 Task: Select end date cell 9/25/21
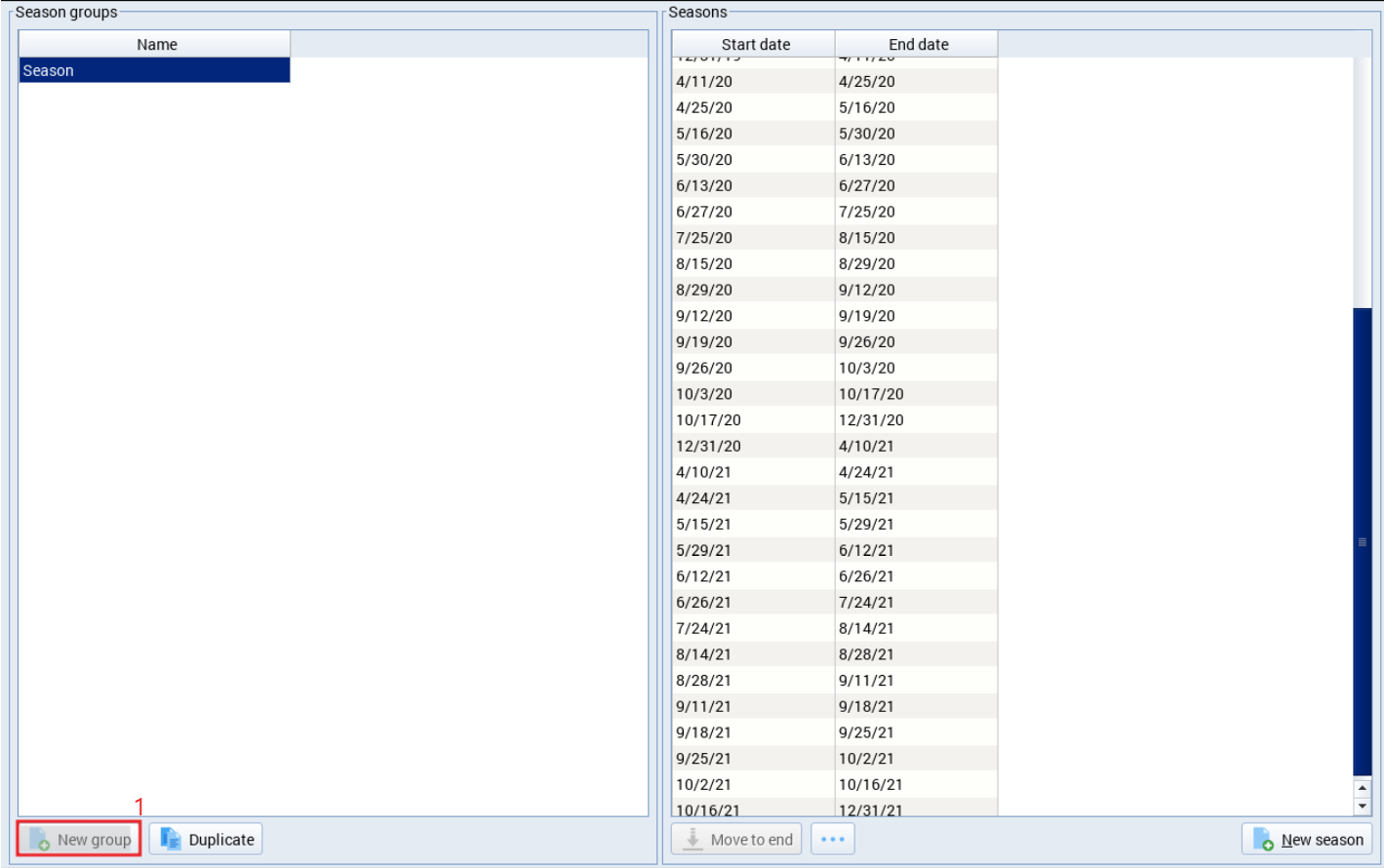pos(916,732)
